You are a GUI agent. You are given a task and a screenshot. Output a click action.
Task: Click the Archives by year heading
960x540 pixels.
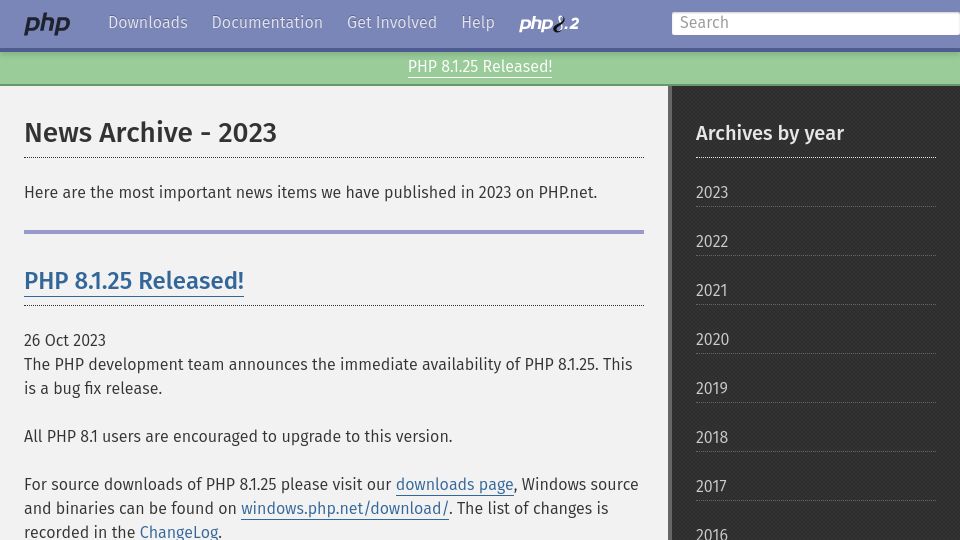pyautogui.click(x=770, y=133)
